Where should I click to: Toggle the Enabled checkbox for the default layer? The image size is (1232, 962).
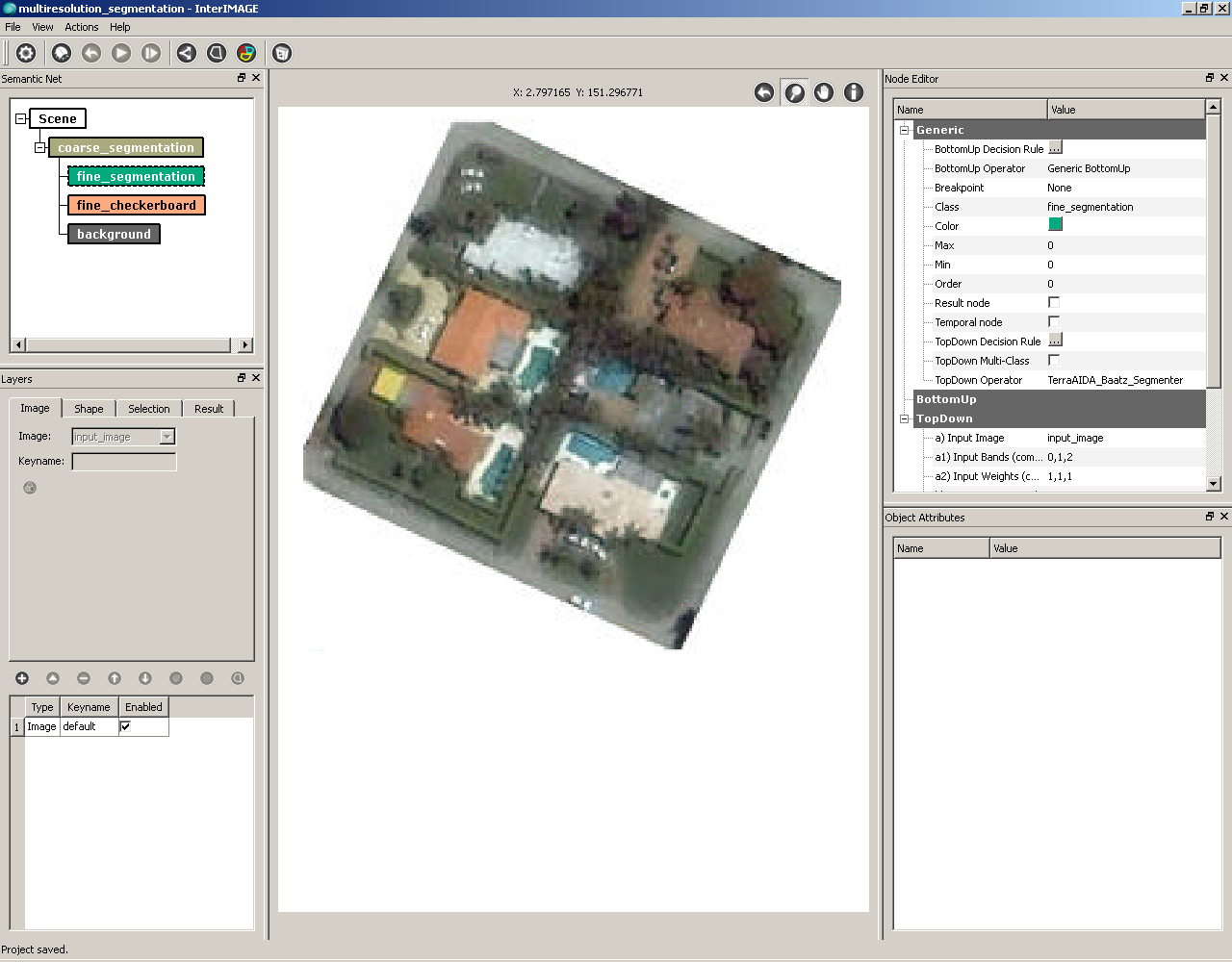coord(126,726)
